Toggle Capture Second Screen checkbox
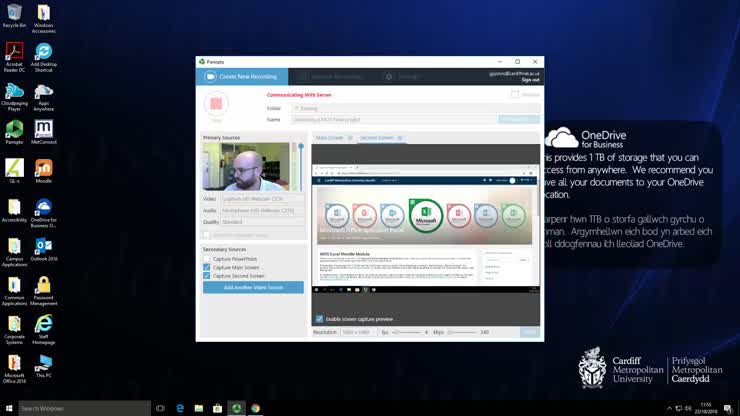This screenshot has width=740, height=416. 207,276
